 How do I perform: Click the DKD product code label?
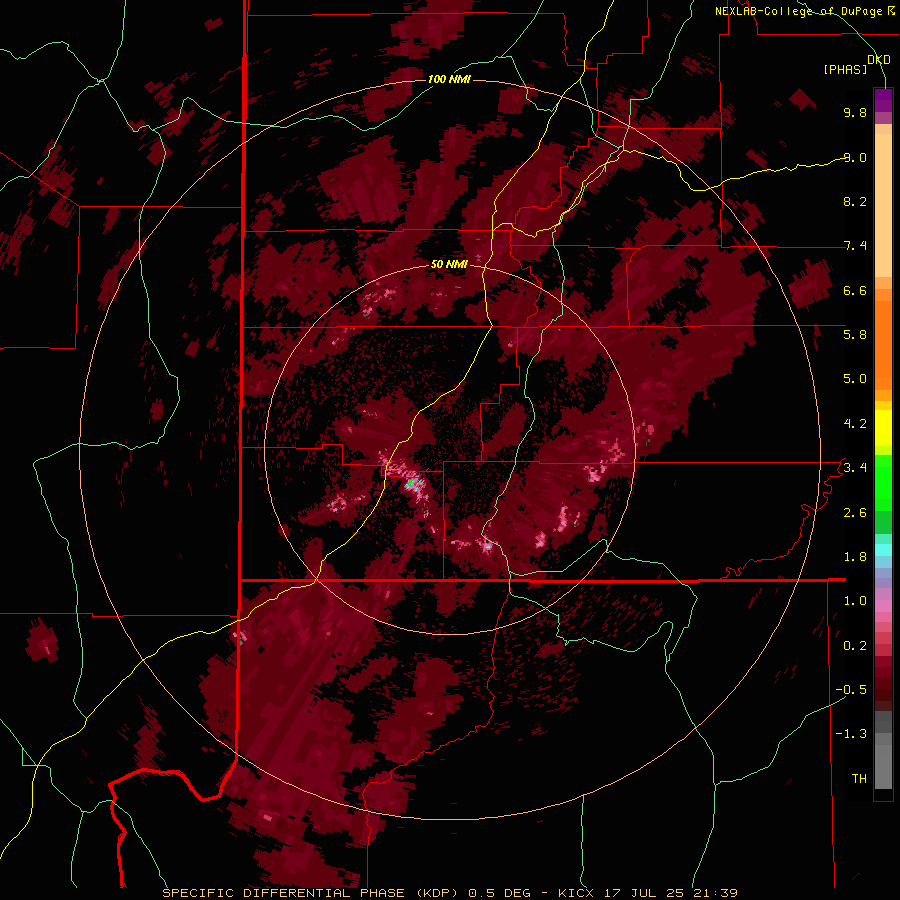[879, 60]
